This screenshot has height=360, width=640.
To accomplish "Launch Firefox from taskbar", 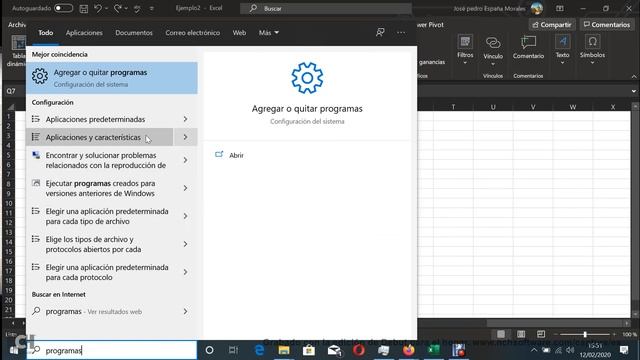I will [409, 350].
